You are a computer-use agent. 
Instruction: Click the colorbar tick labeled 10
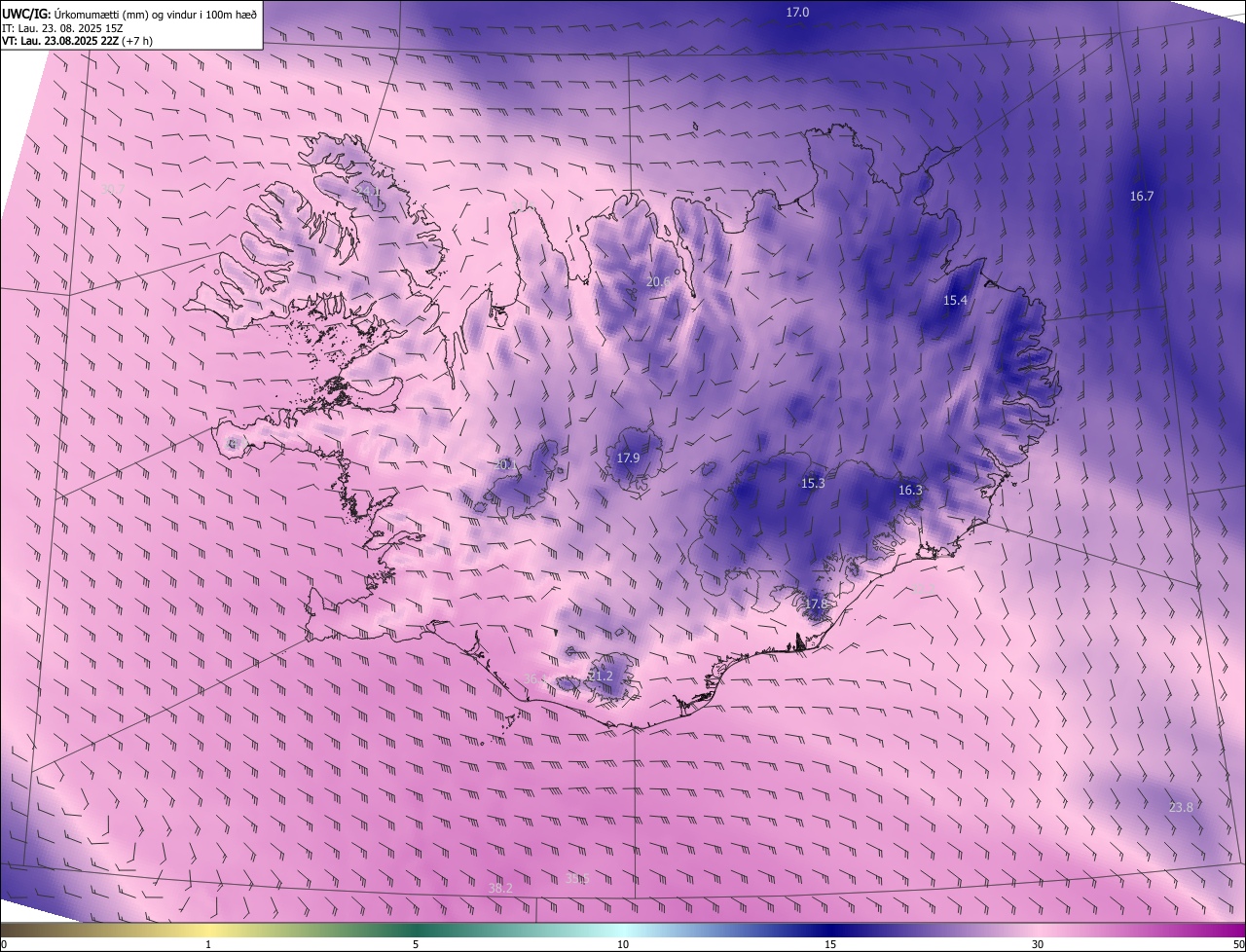(x=623, y=944)
